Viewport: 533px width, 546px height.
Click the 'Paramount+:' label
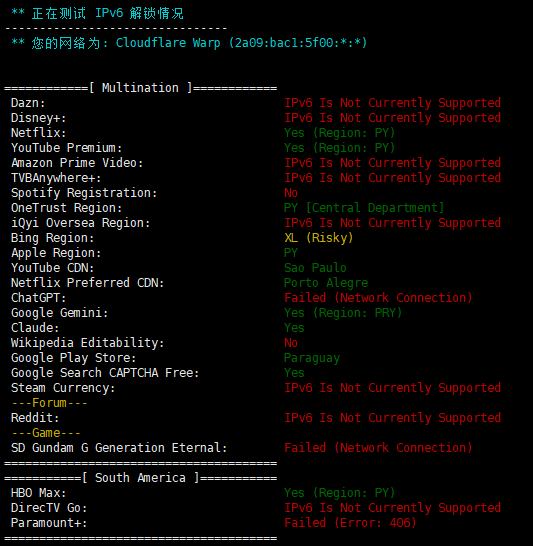click(x=49, y=523)
